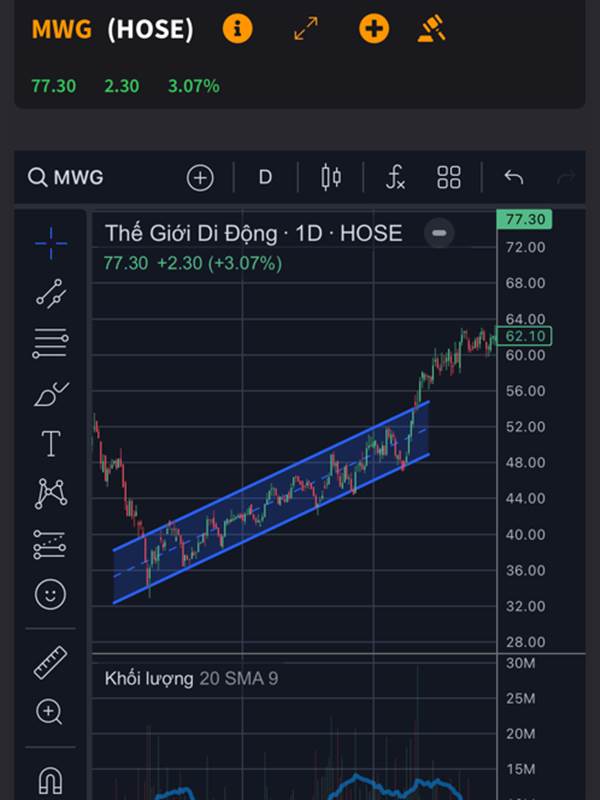Viewport: 600px width, 800px height.
Task: Select the crosshair cursor tool
Action: [x=51, y=243]
